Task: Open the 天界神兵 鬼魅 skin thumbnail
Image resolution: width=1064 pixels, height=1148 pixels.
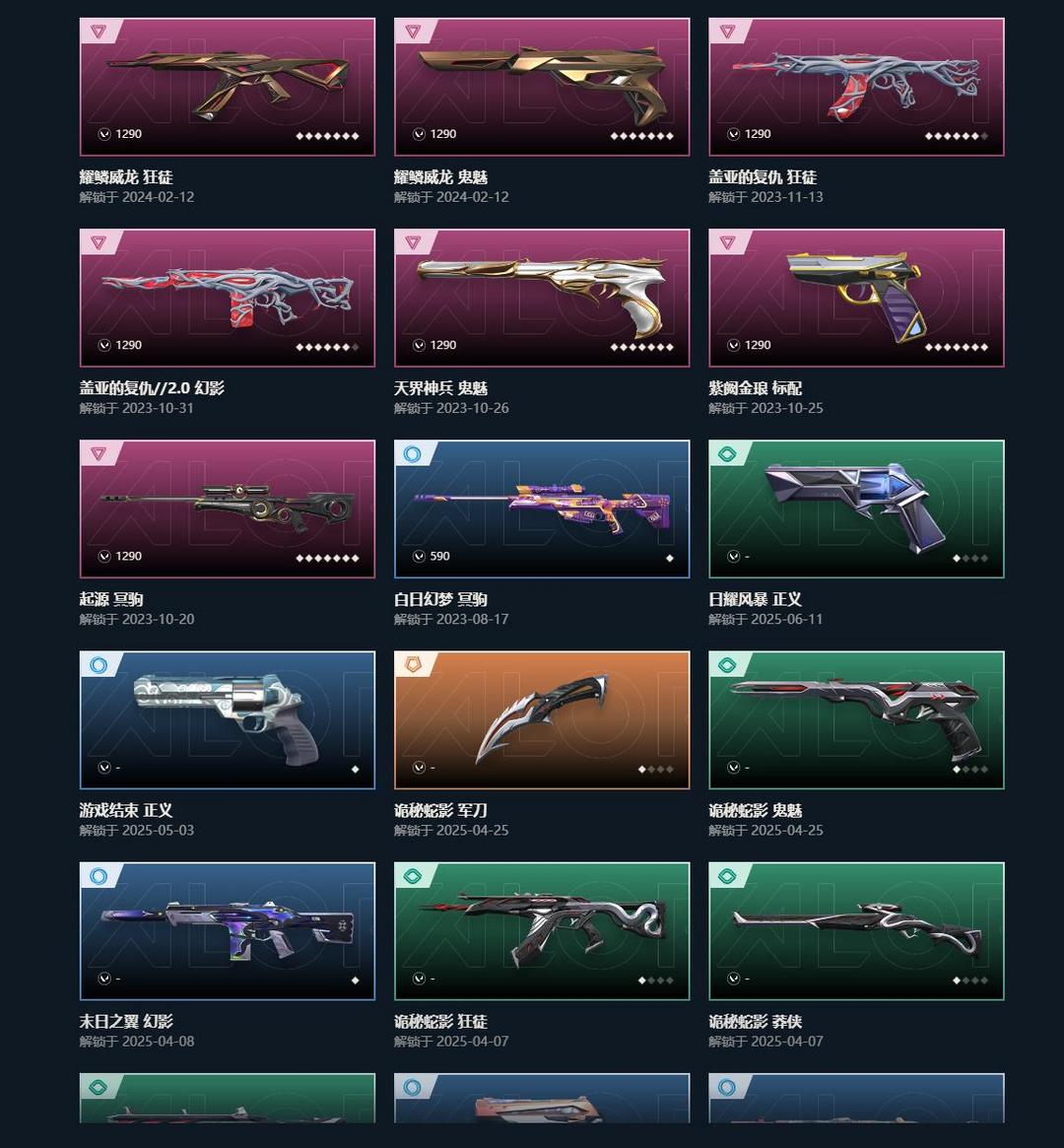Action: click(542, 298)
